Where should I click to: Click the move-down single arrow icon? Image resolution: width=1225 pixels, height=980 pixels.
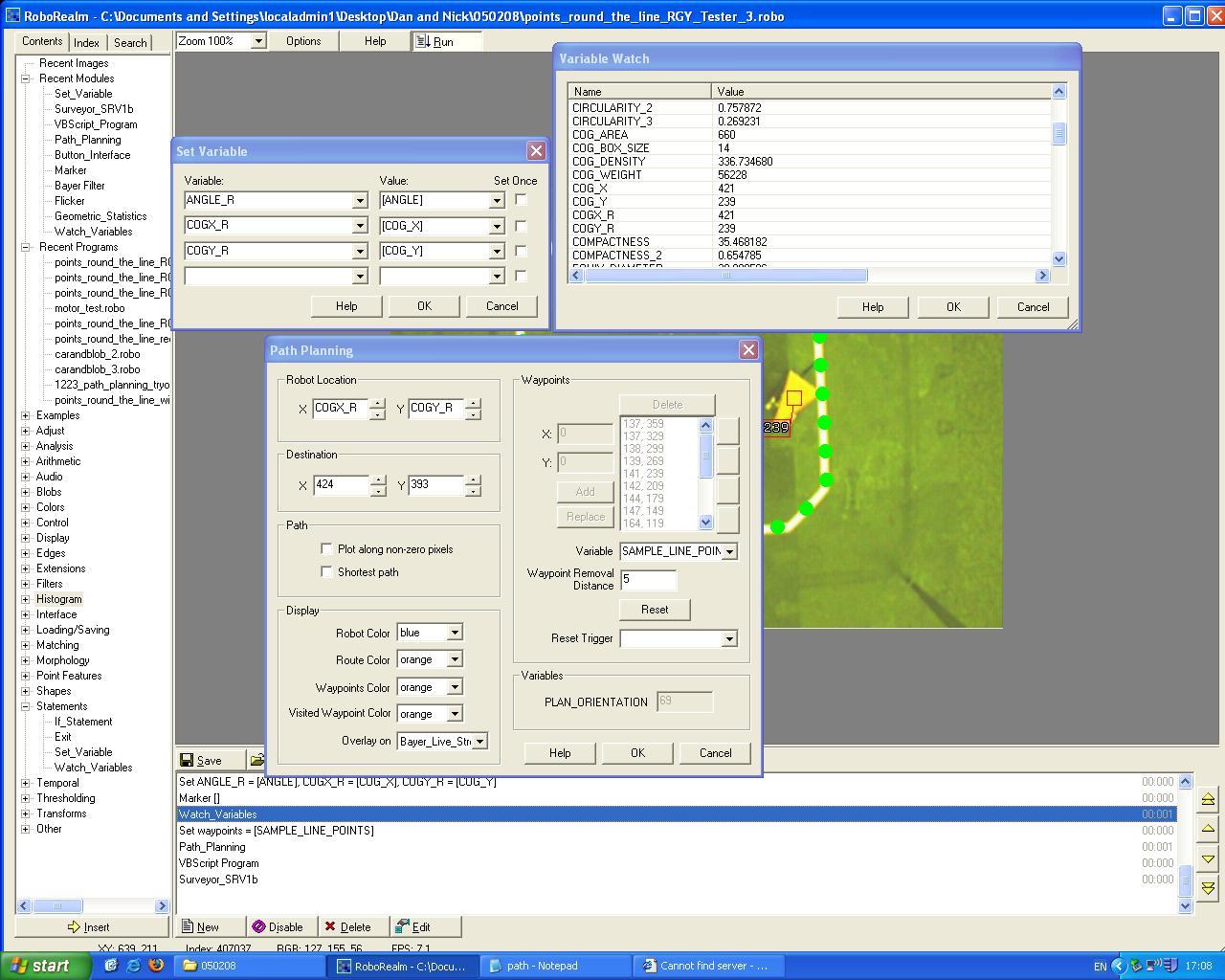point(1207,858)
